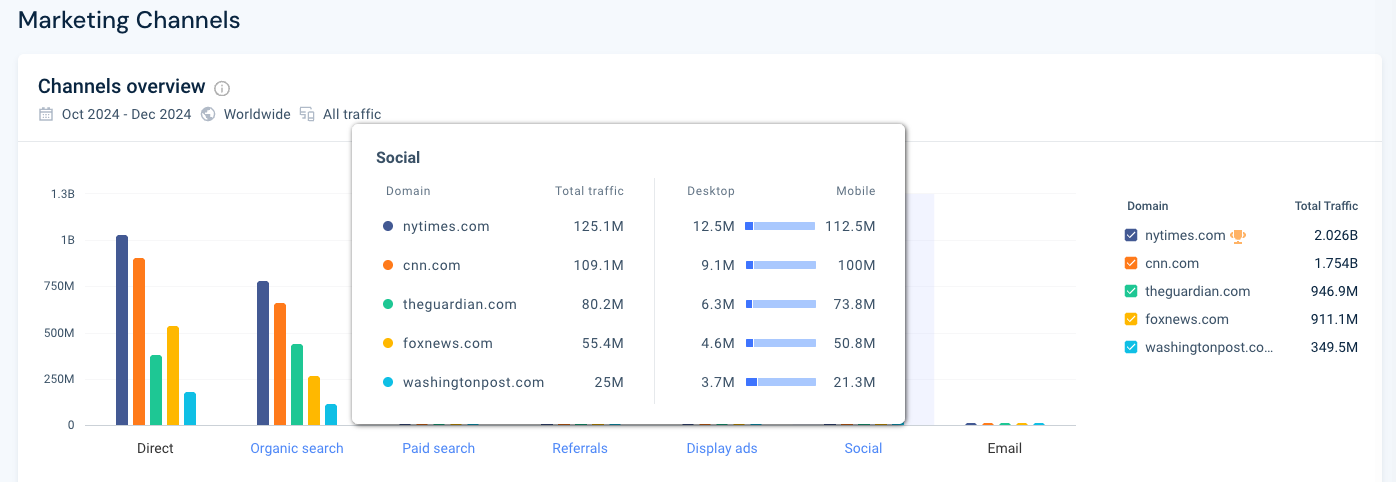
Task: Toggle the theguardian.com legend checkbox
Action: coord(1131,291)
